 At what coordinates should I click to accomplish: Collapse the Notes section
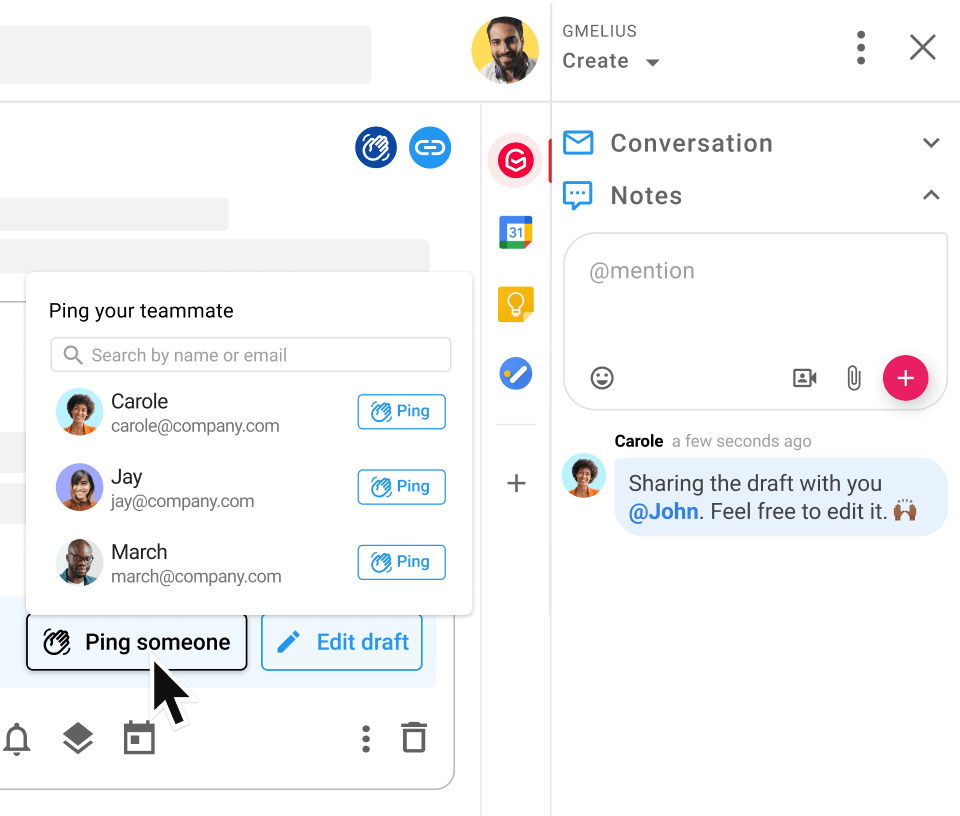(x=931, y=195)
